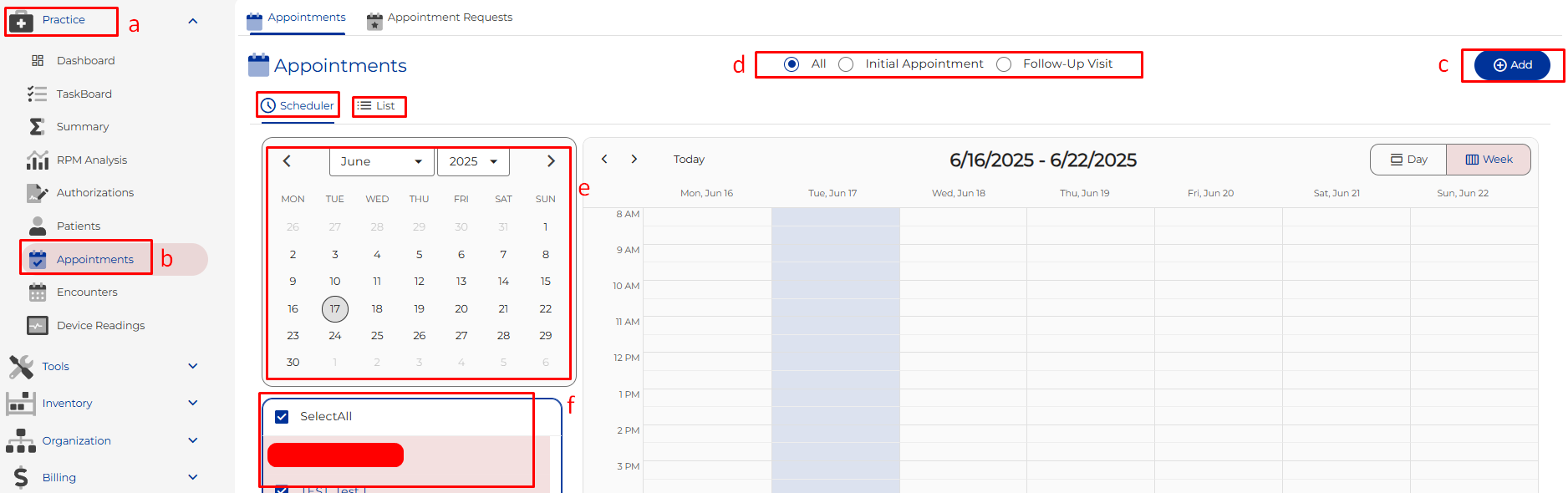Viewport: 1568px width, 493px height.
Task: Go to previous week in scheduler
Action: (x=604, y=159)
